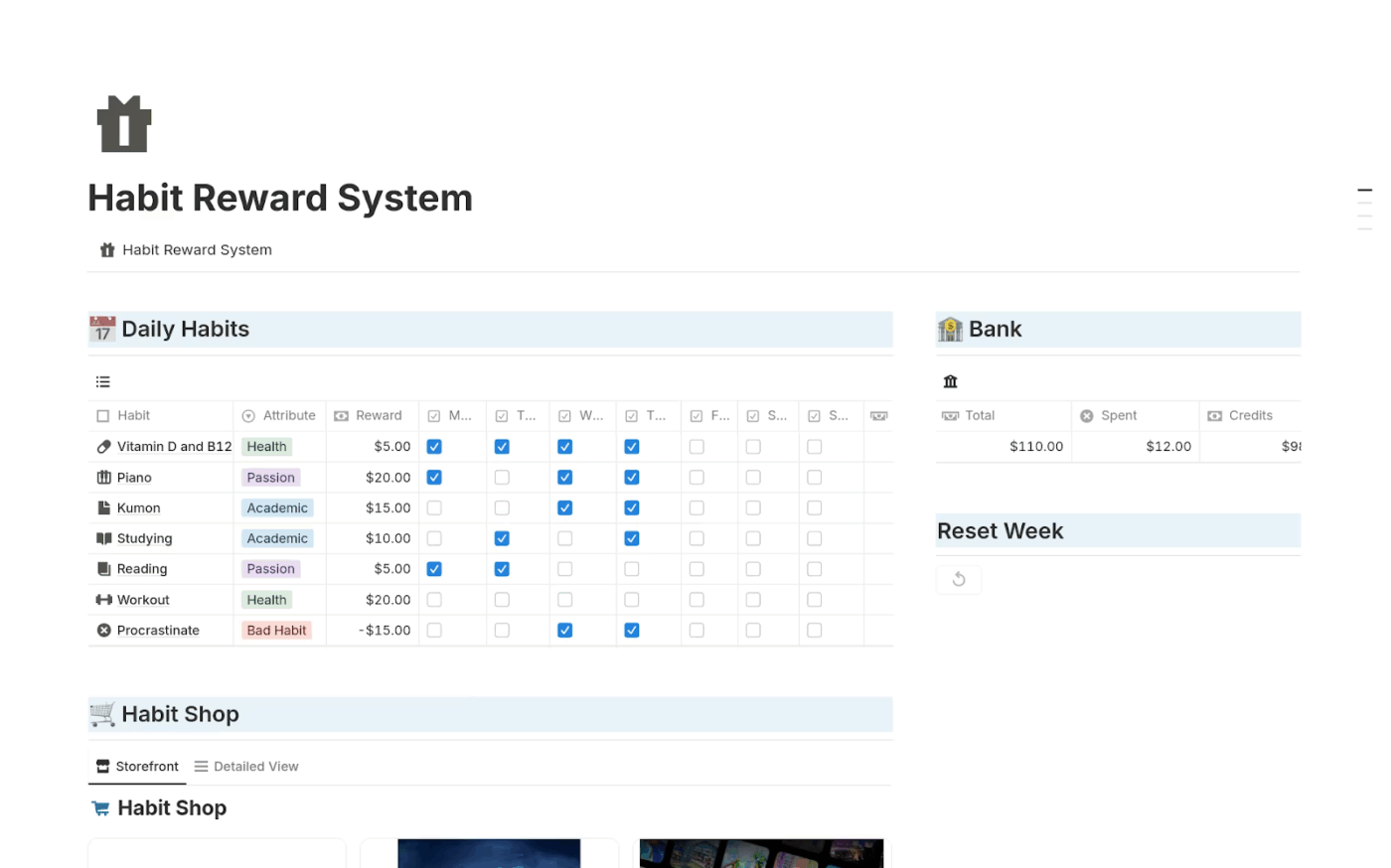Click the pill icon next to Vitamin D and B12
The width and height of the screenshot is (1391, 868).
click(104, 446)
